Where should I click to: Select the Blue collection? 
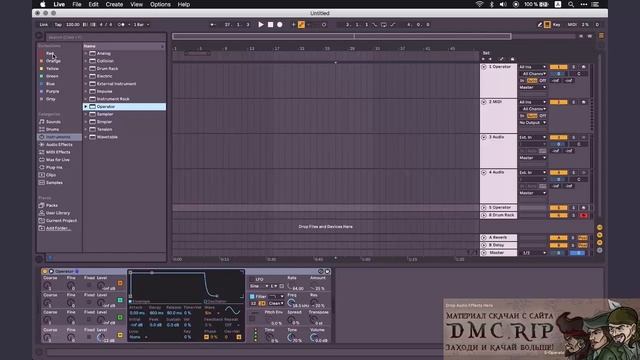pyautogui.click(x=50, y=84)
